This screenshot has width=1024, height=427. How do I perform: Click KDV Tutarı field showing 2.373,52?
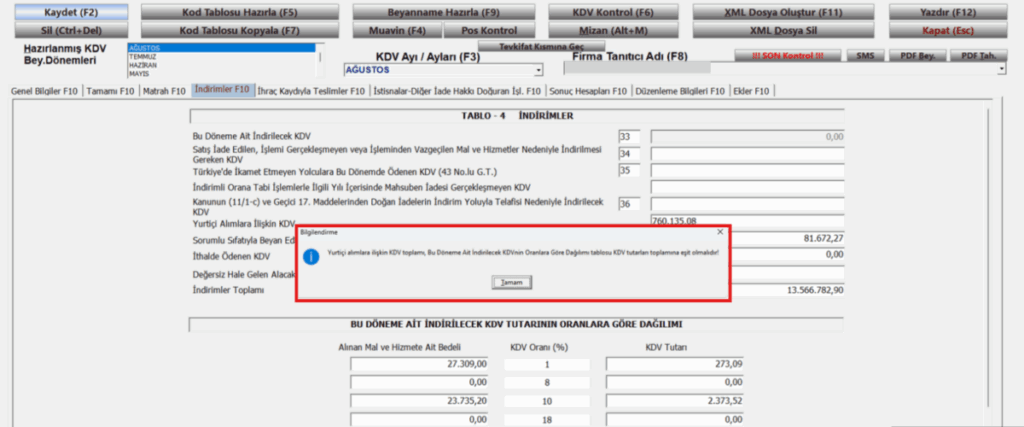coord(675,402)
